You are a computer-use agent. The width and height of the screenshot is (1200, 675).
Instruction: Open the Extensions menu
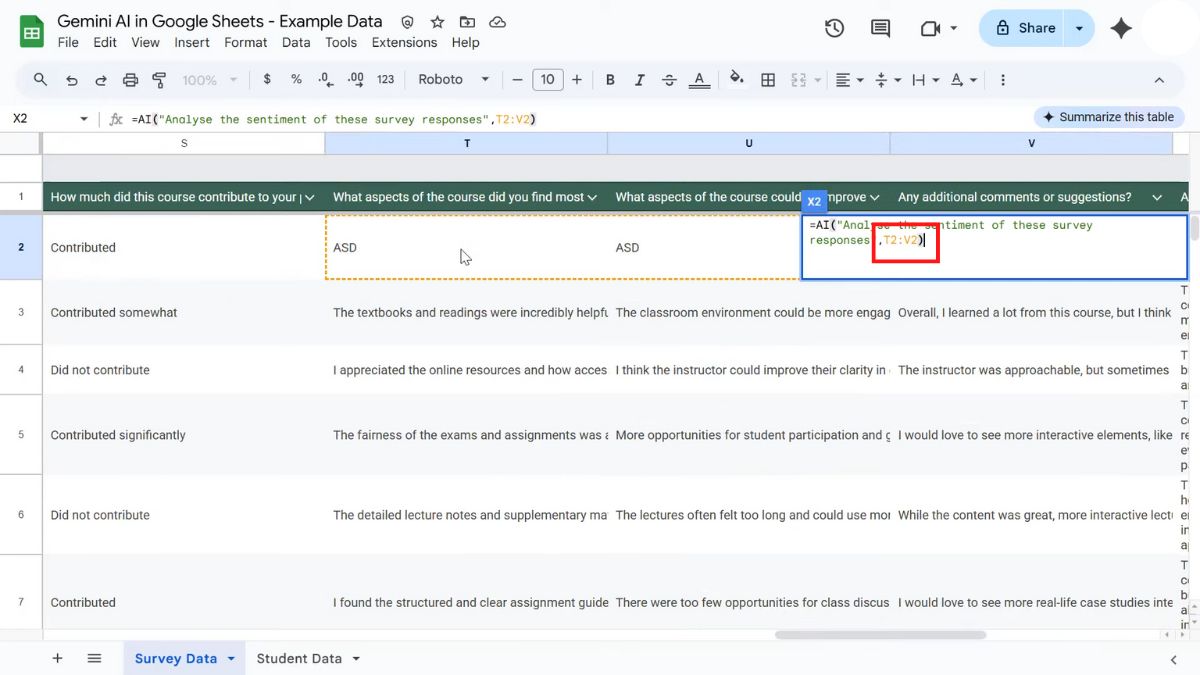click(x=404, y=42)
